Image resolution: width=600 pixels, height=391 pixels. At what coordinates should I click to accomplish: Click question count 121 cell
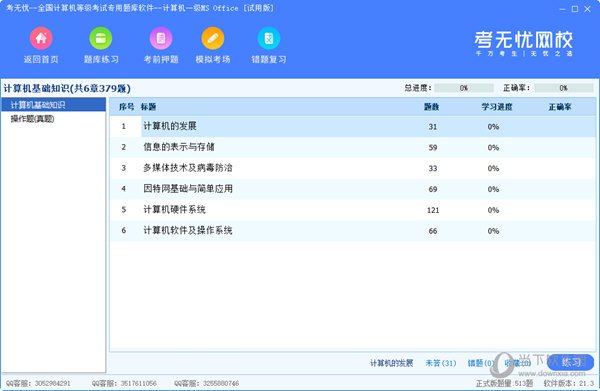click(x=433, y=210)
